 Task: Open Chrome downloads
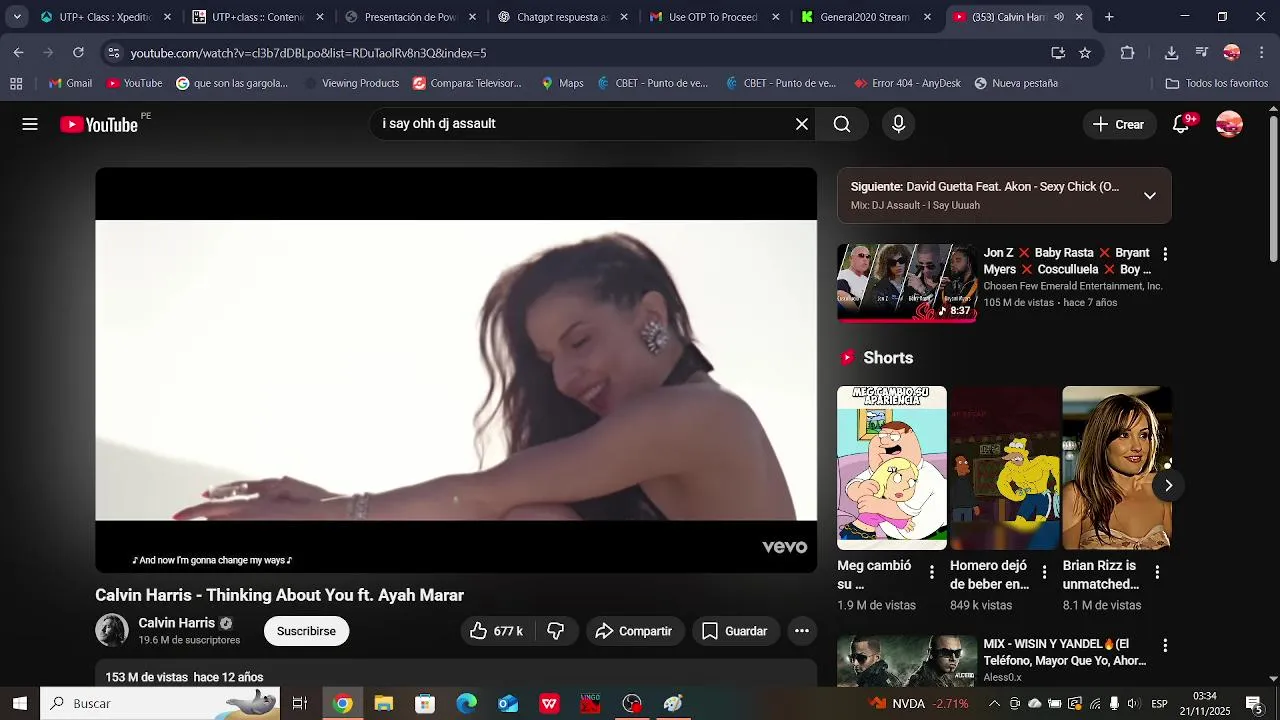[1172, 53]
